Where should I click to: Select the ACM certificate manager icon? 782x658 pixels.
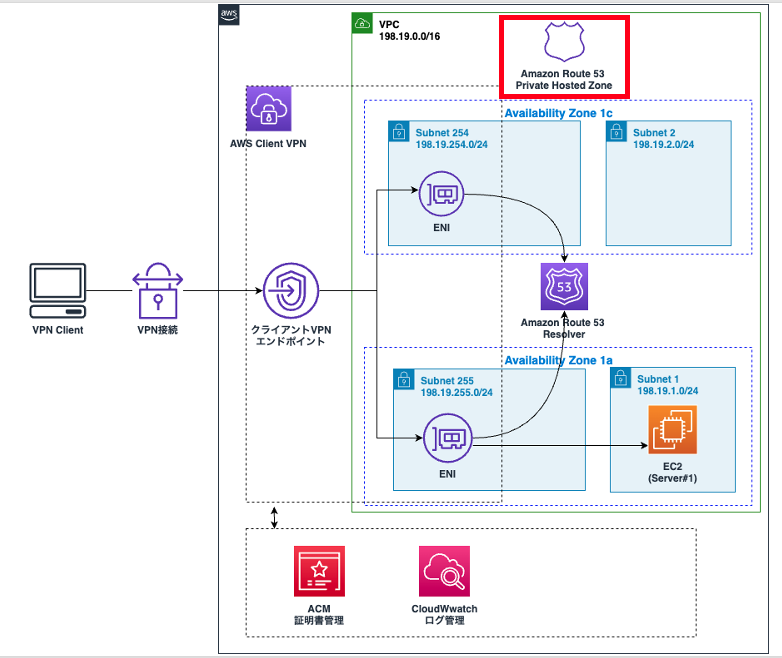coord(319,571)
